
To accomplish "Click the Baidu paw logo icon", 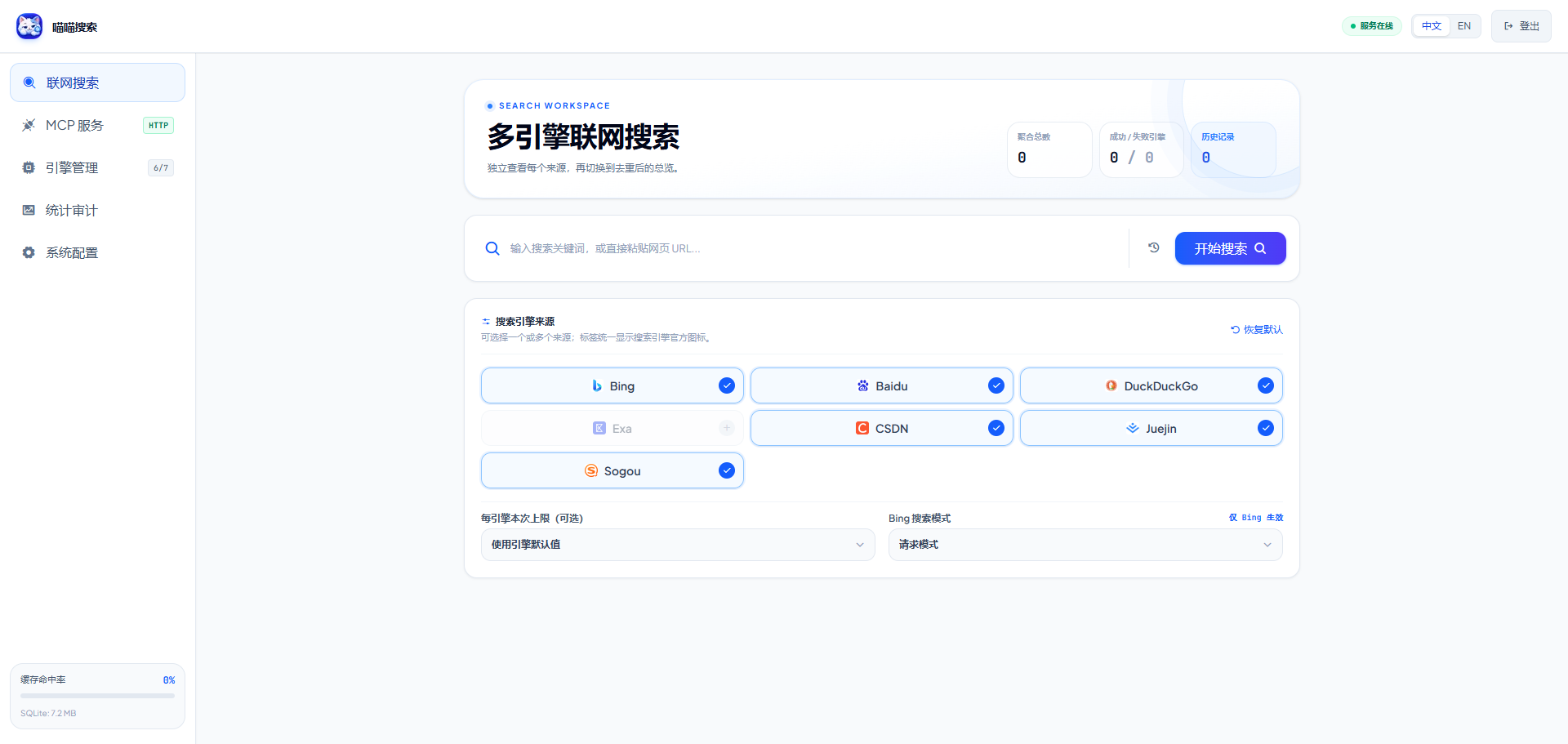I will (x=863, y=385).
